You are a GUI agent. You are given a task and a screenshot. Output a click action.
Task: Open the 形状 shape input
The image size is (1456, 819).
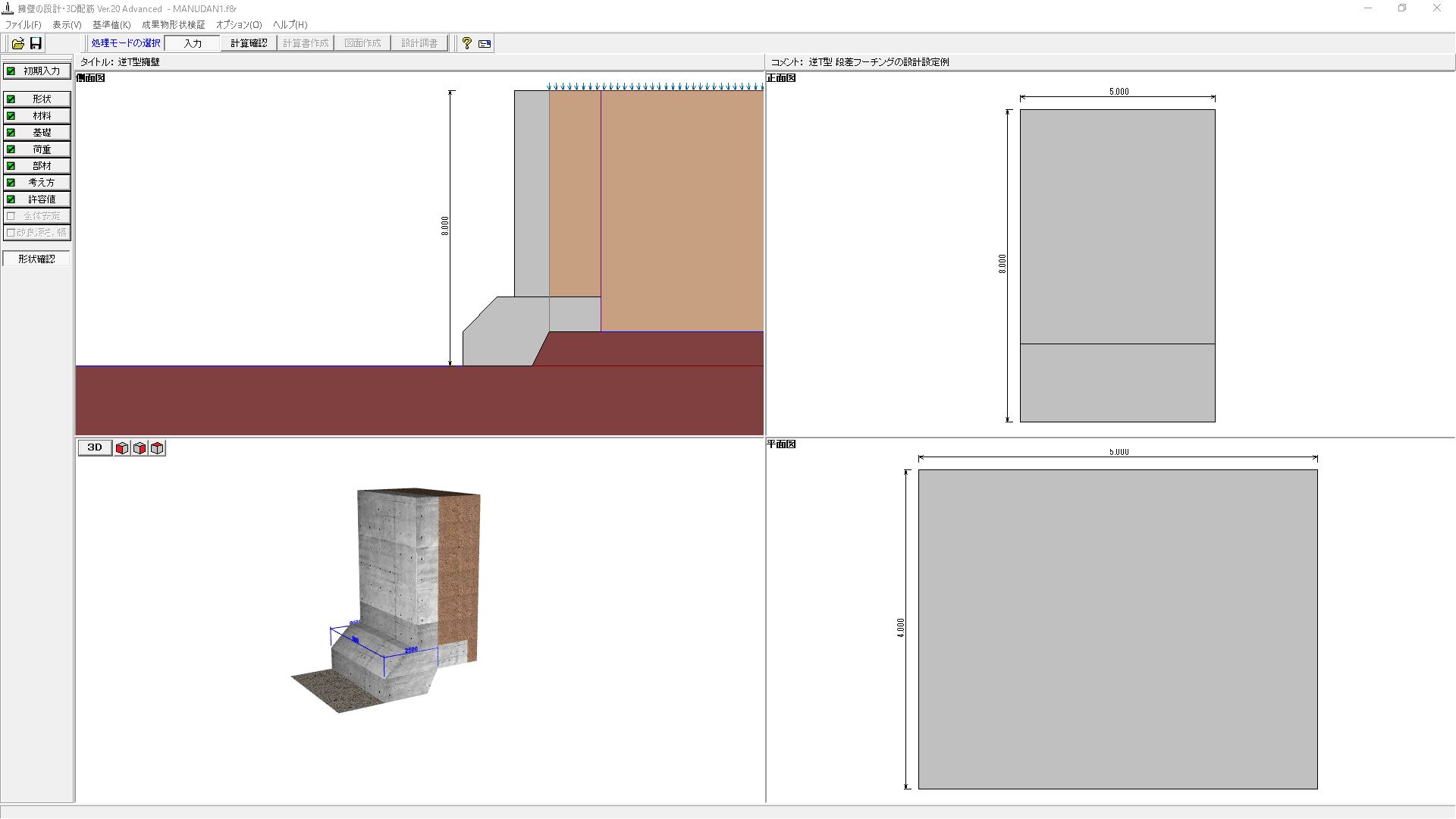click(x=36, y=99)
